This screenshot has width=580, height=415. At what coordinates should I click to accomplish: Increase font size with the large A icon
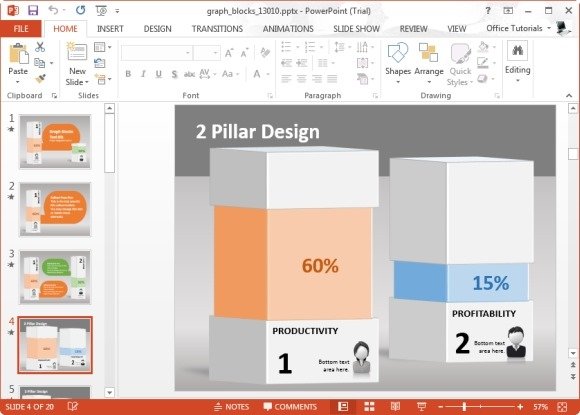229,53
